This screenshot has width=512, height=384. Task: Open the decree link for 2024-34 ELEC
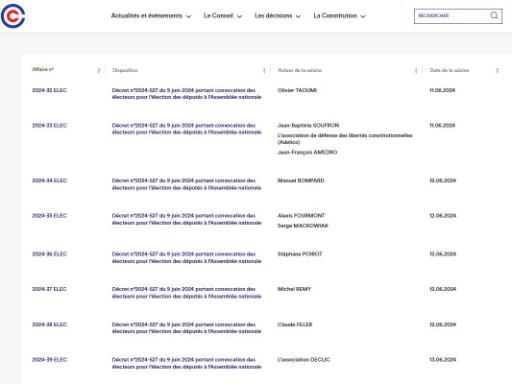187,184
